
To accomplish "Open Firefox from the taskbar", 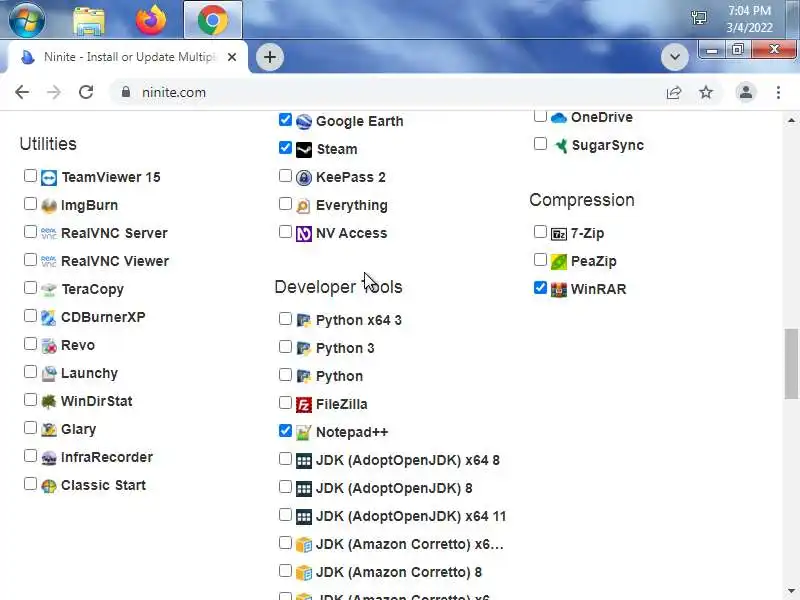I will pos(151,20).
